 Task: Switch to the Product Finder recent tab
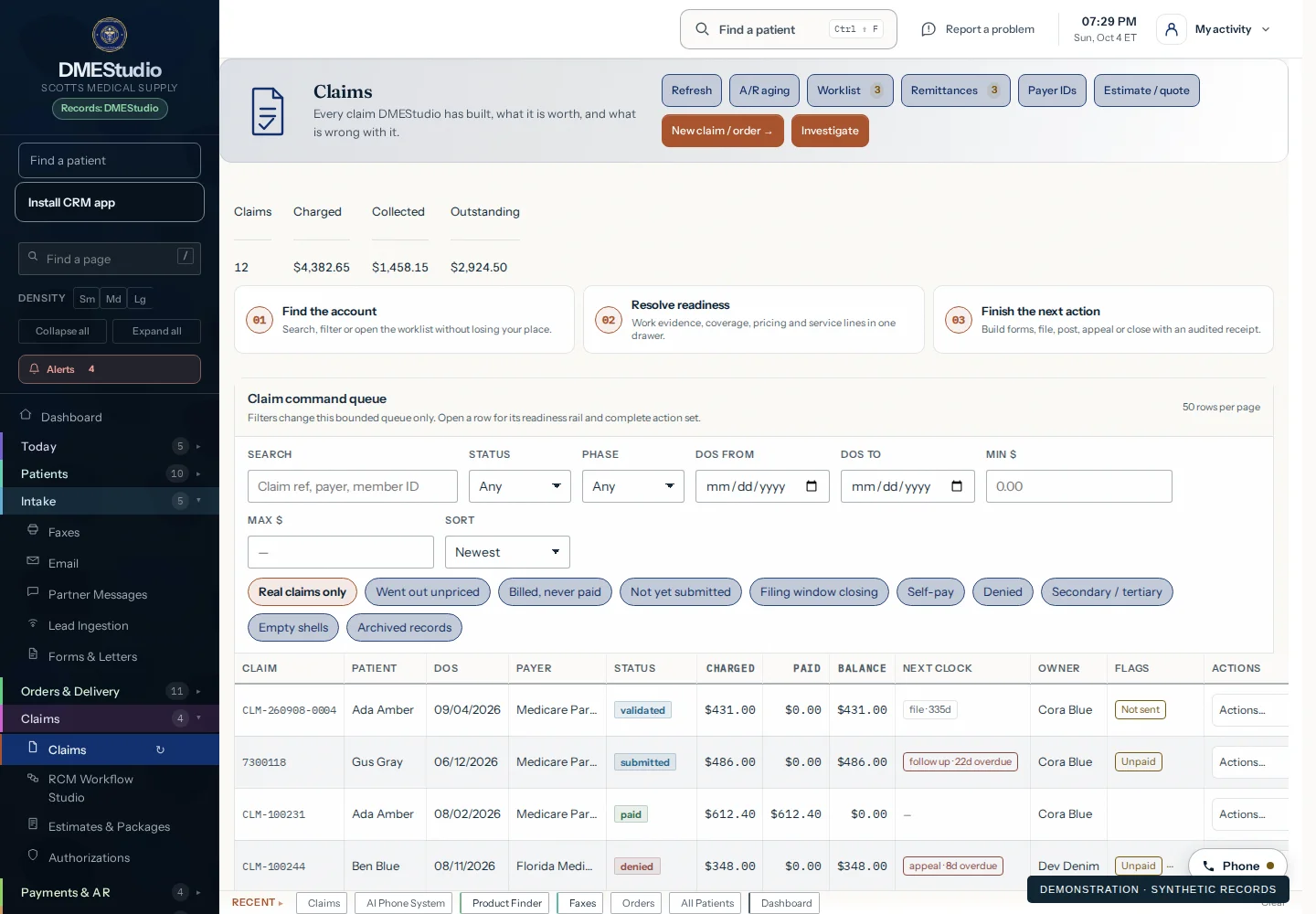click(x=506, y=903)
